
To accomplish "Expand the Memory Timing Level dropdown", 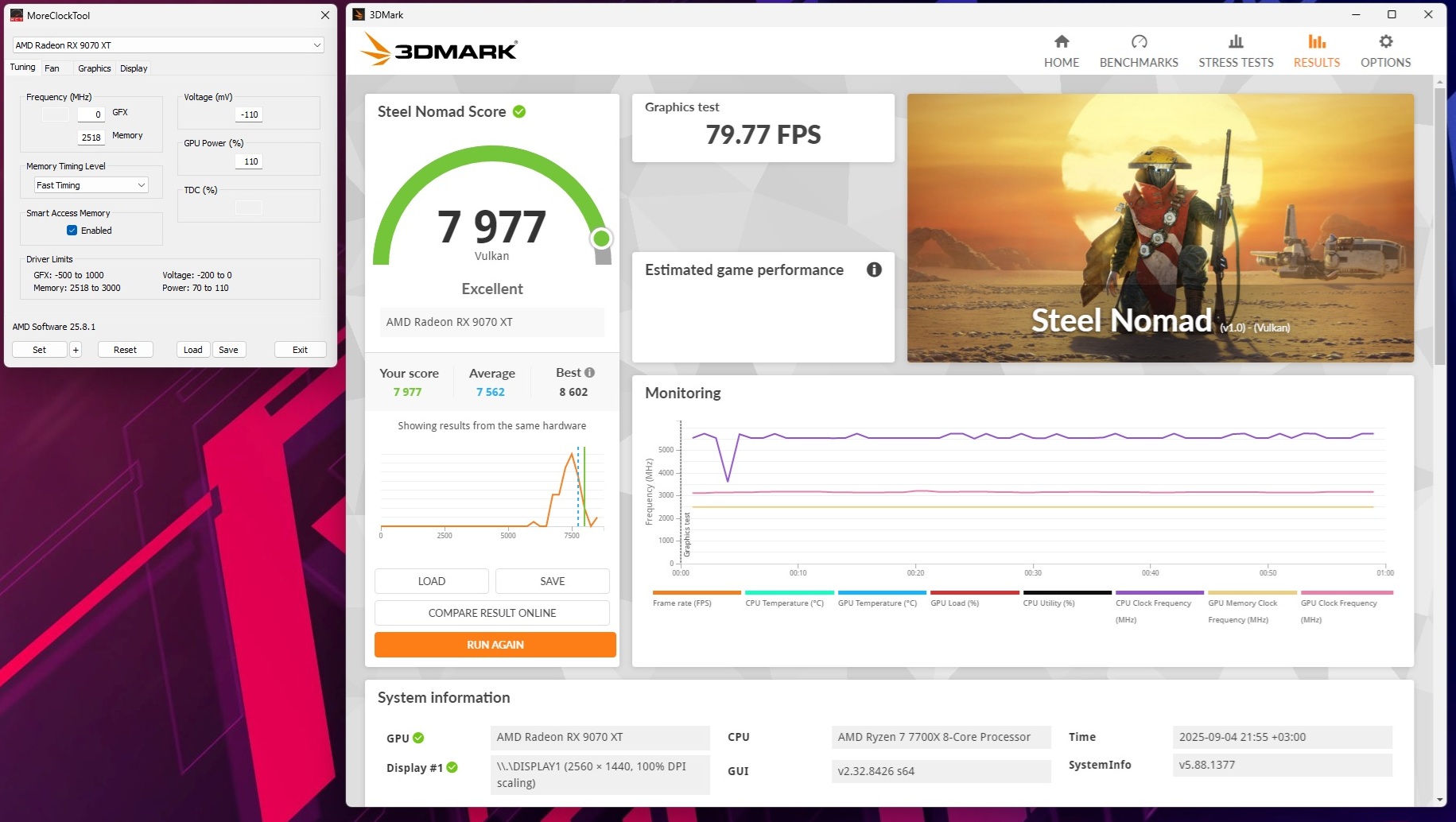I will 91,185.
